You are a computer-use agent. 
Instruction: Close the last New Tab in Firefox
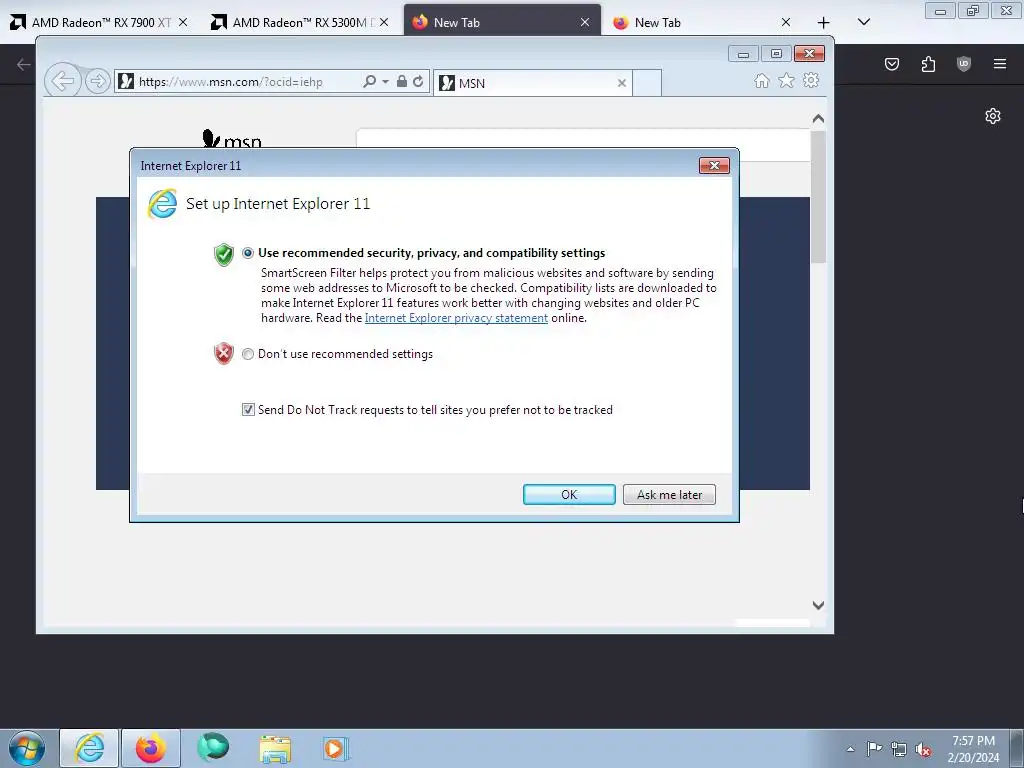[x=786, y=22]
